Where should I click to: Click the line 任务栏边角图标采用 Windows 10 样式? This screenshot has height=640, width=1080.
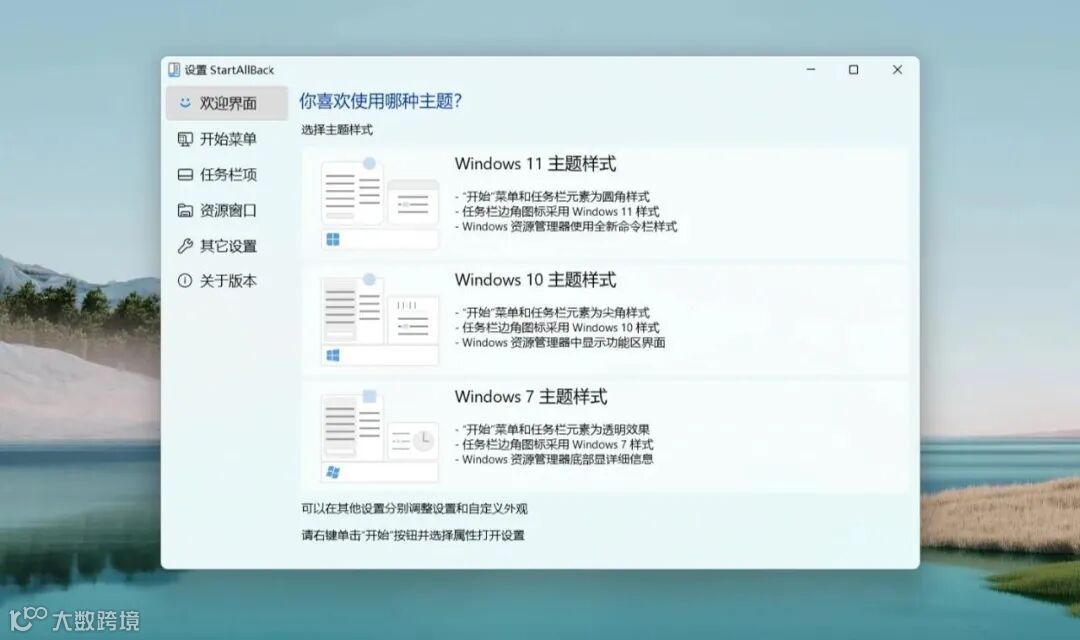(557, 328)
